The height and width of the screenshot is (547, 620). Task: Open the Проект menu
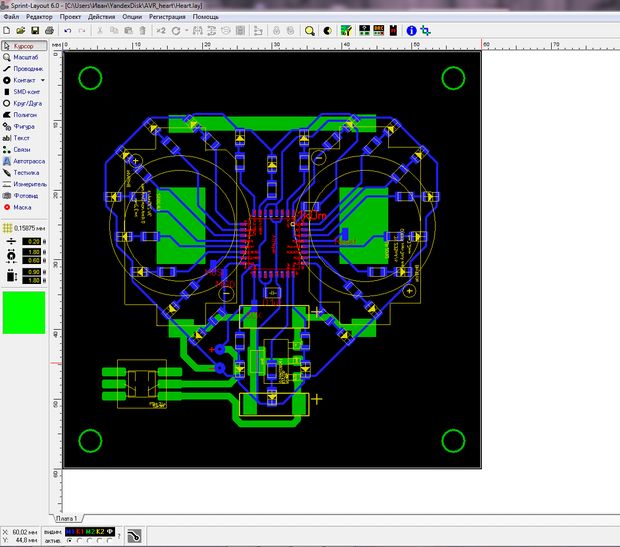[x=70, y=18]
